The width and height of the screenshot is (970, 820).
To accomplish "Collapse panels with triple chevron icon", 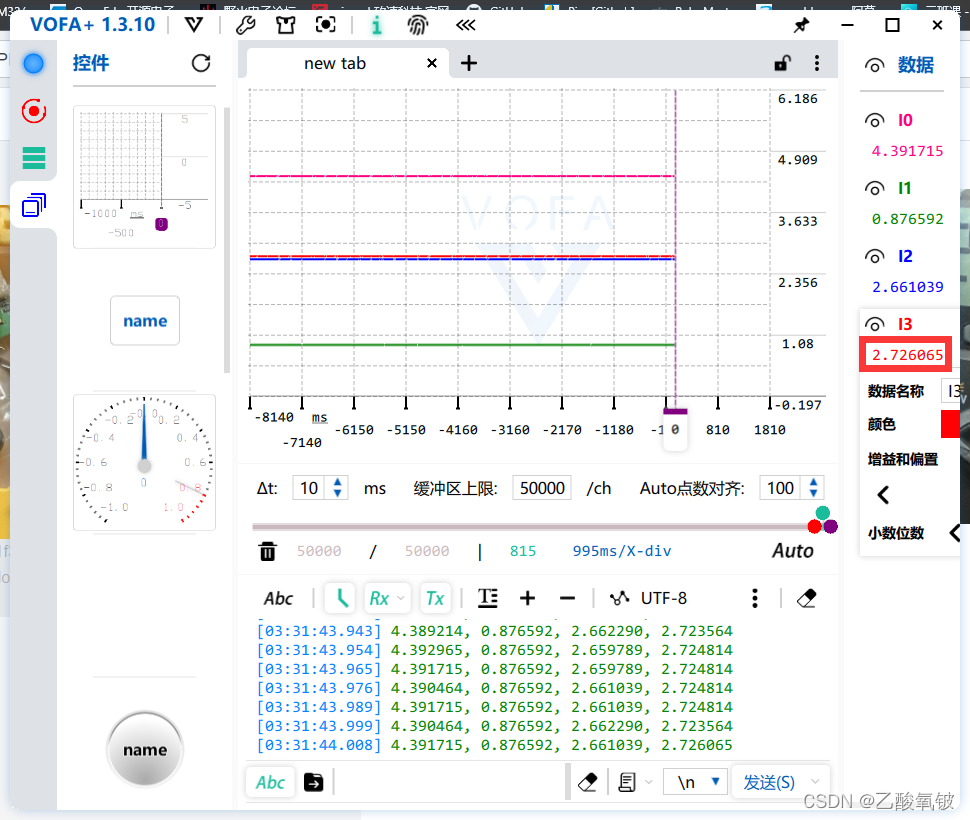I will (466, 25).
